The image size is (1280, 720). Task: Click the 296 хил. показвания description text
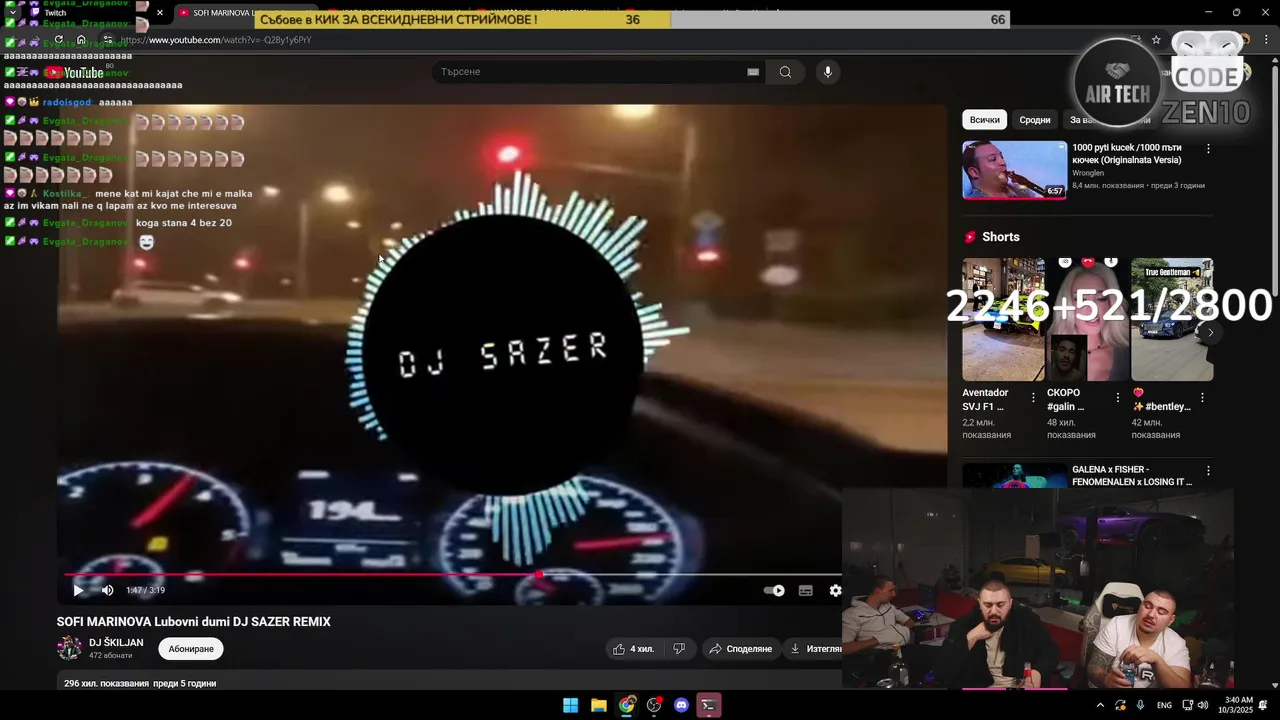pyautogui.click(x=140, y=683)
